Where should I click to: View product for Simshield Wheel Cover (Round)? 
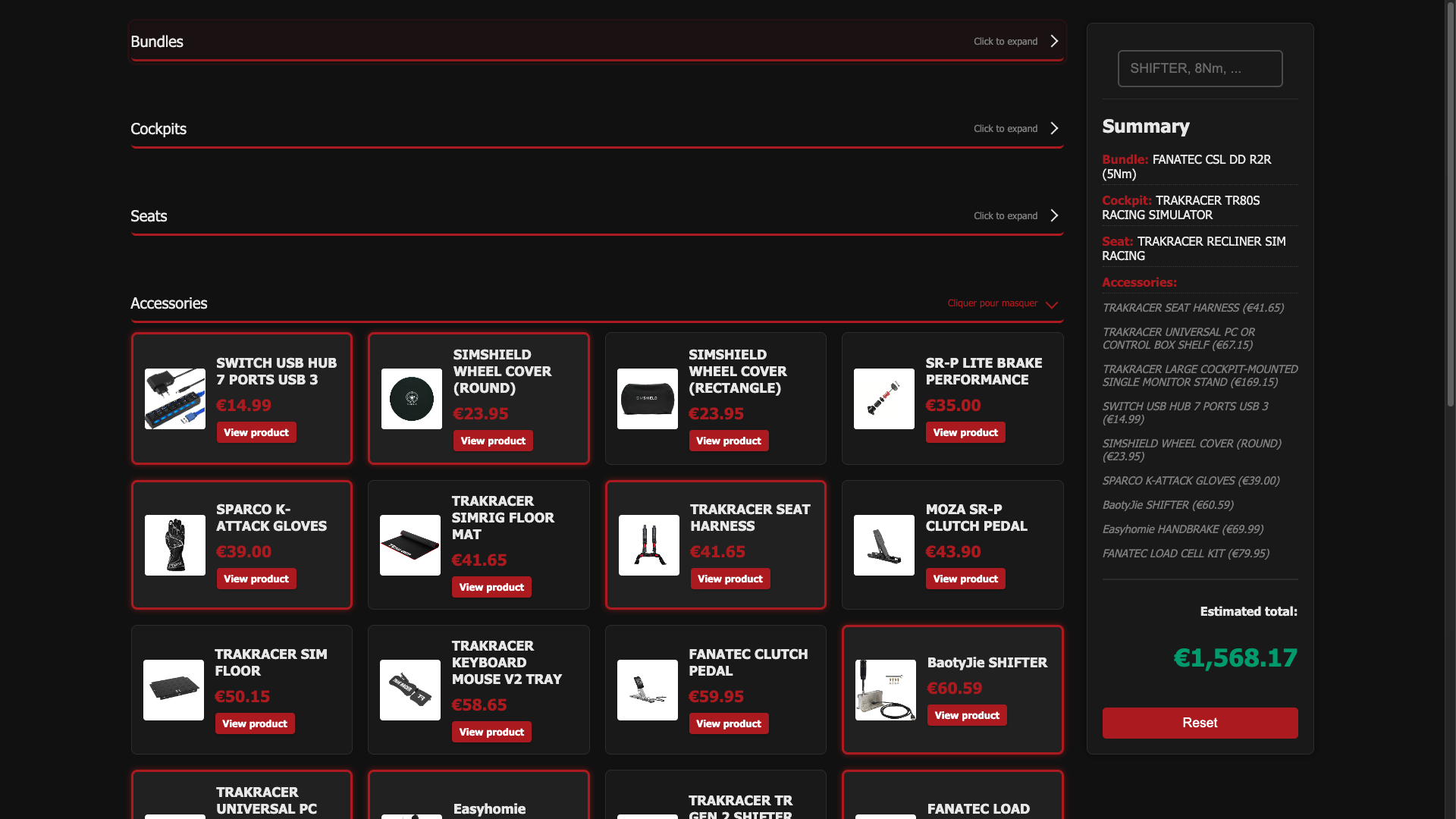493,441
